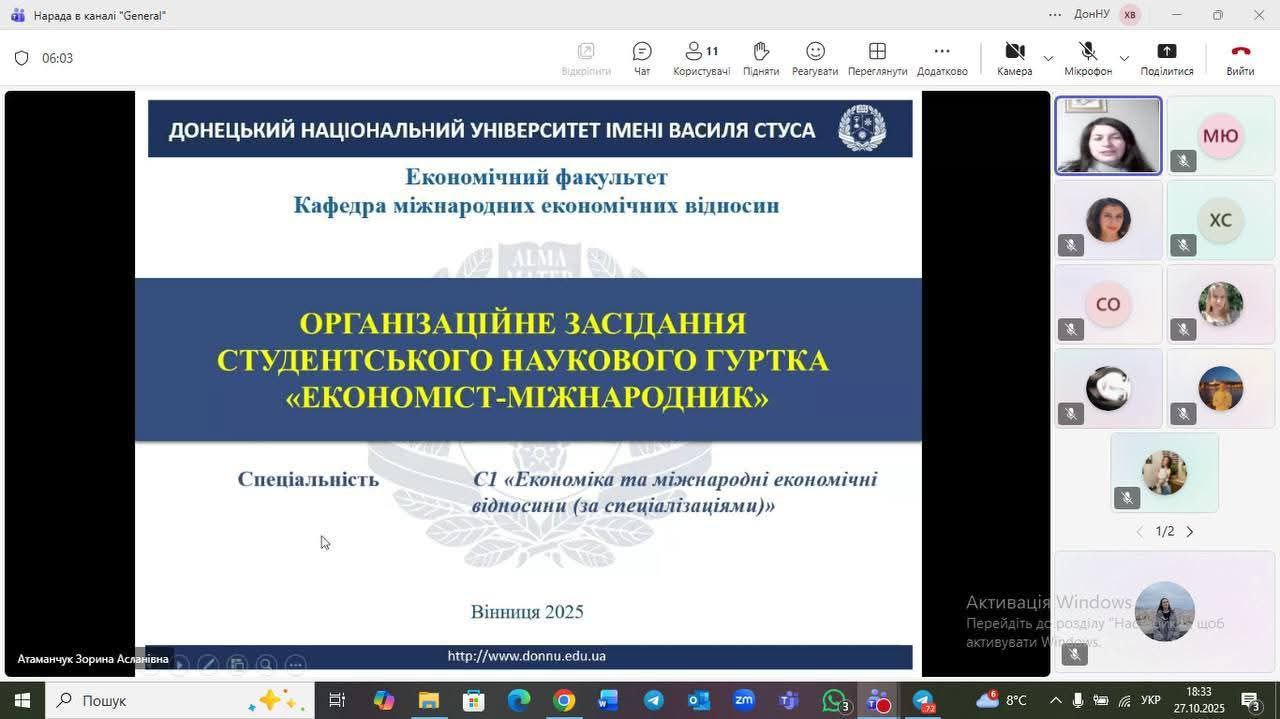This screenshot has width=1280, height=719.
Task: Leave the meeting with the red button
Action: (x=1240, y=58)
